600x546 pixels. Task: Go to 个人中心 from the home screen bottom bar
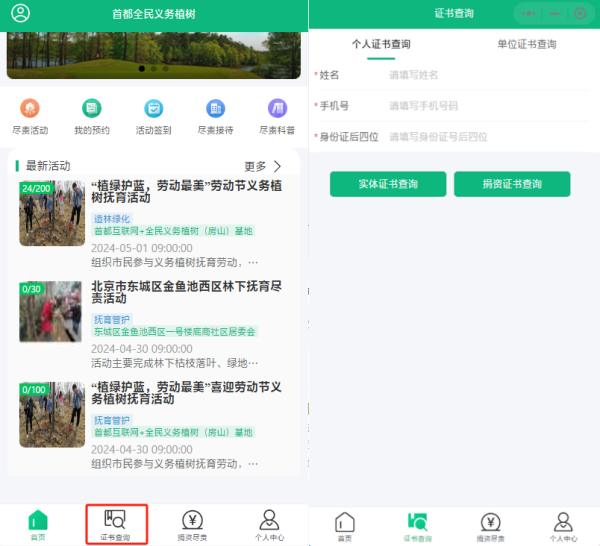click(x=269, y=524)
